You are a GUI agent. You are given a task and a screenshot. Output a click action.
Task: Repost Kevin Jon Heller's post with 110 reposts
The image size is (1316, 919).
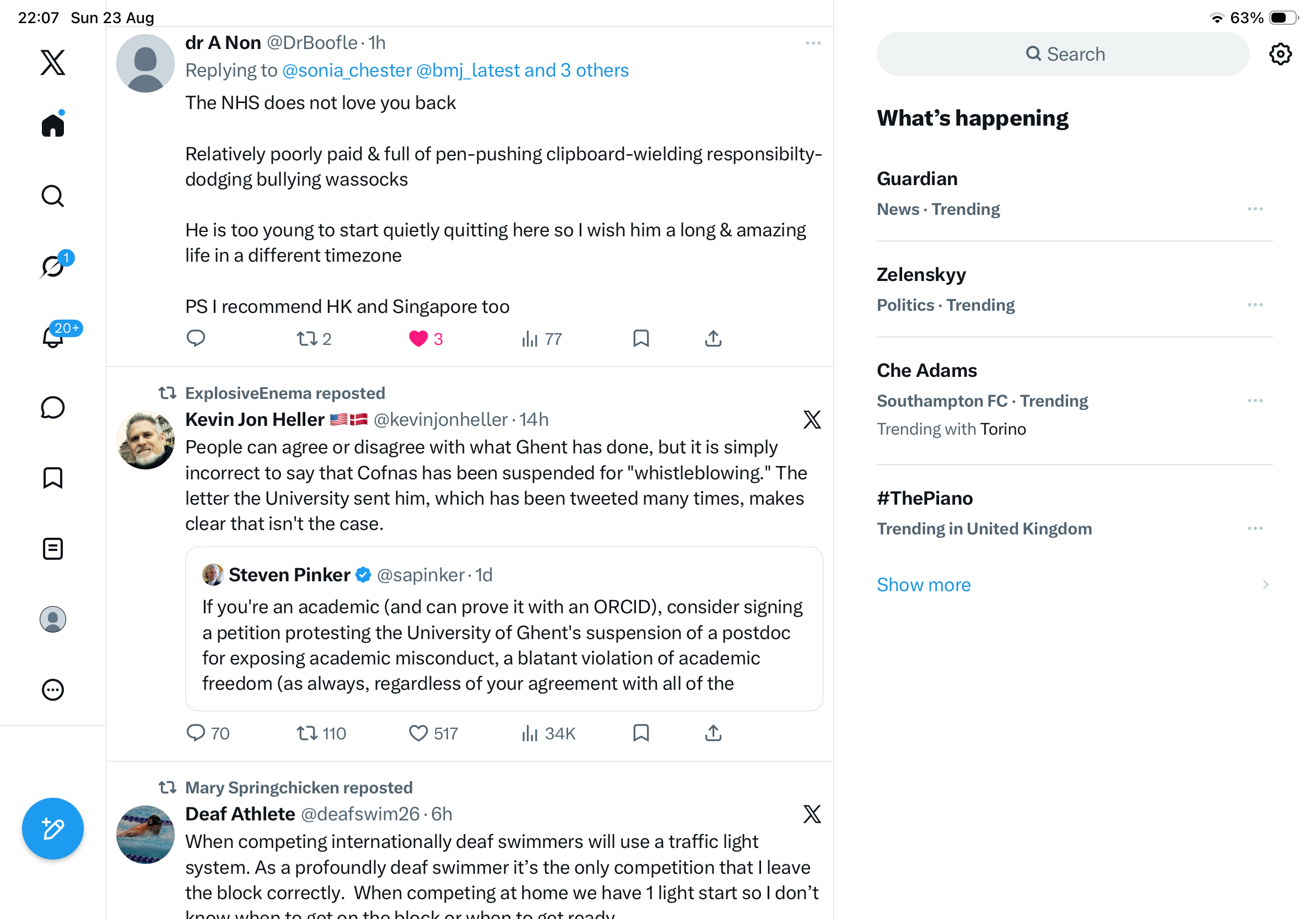pyautogui.click(x=307, y=733)
